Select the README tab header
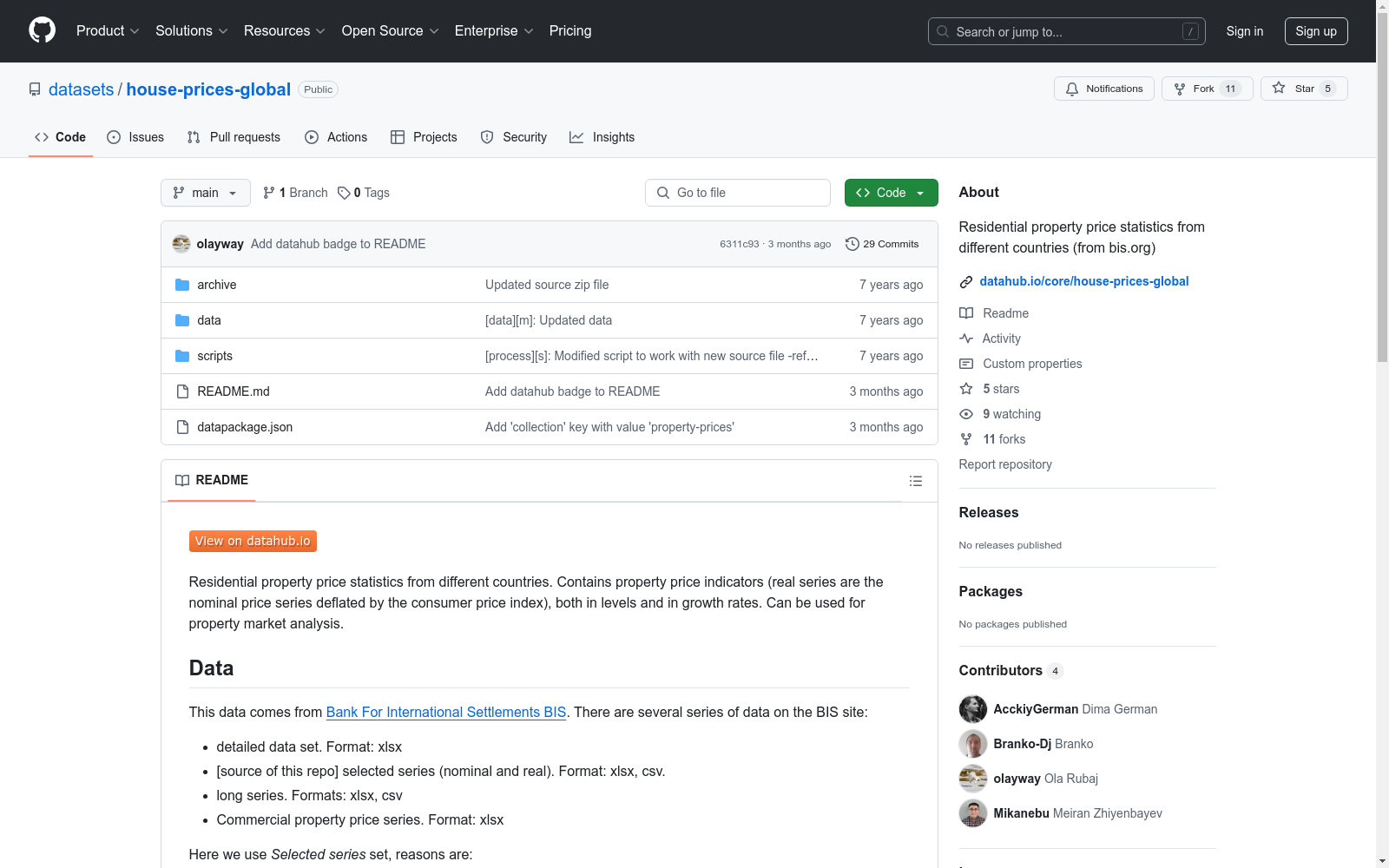This screenshot has height=868, width=1389. tap(212, 480)
